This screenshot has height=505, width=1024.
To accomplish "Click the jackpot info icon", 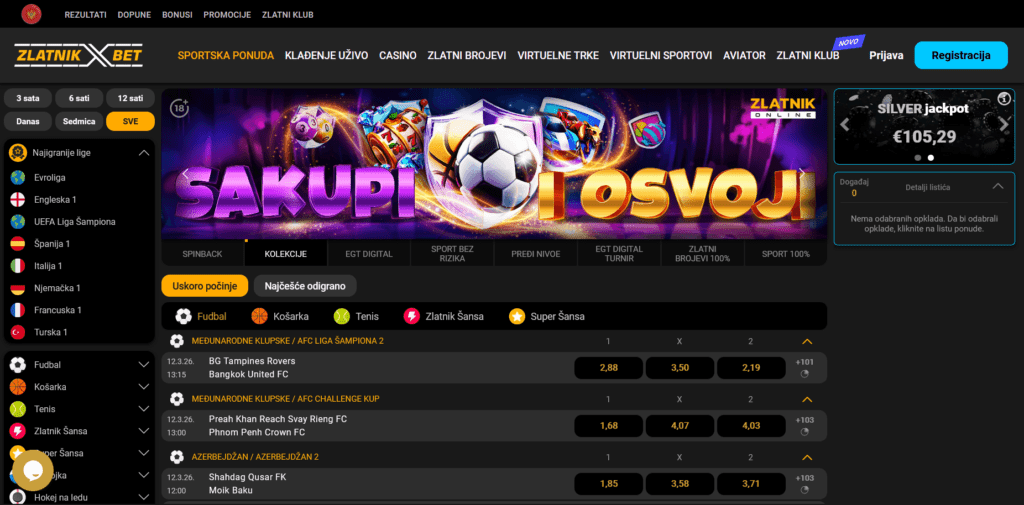I will click(1004, 99).
